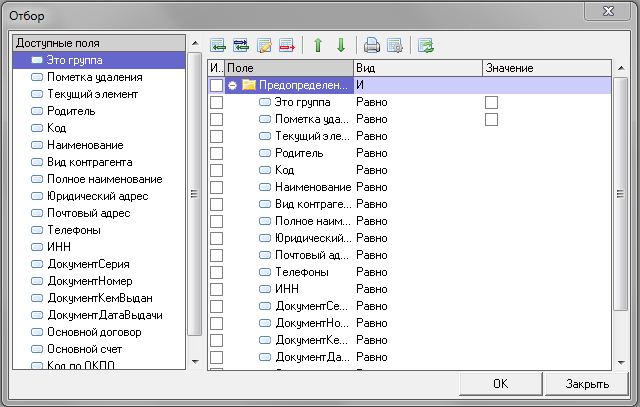Tick the value checkbox for Пометка удаления
Image resolution: width=640 pixels, height=407 pixels.
[491, 119]
